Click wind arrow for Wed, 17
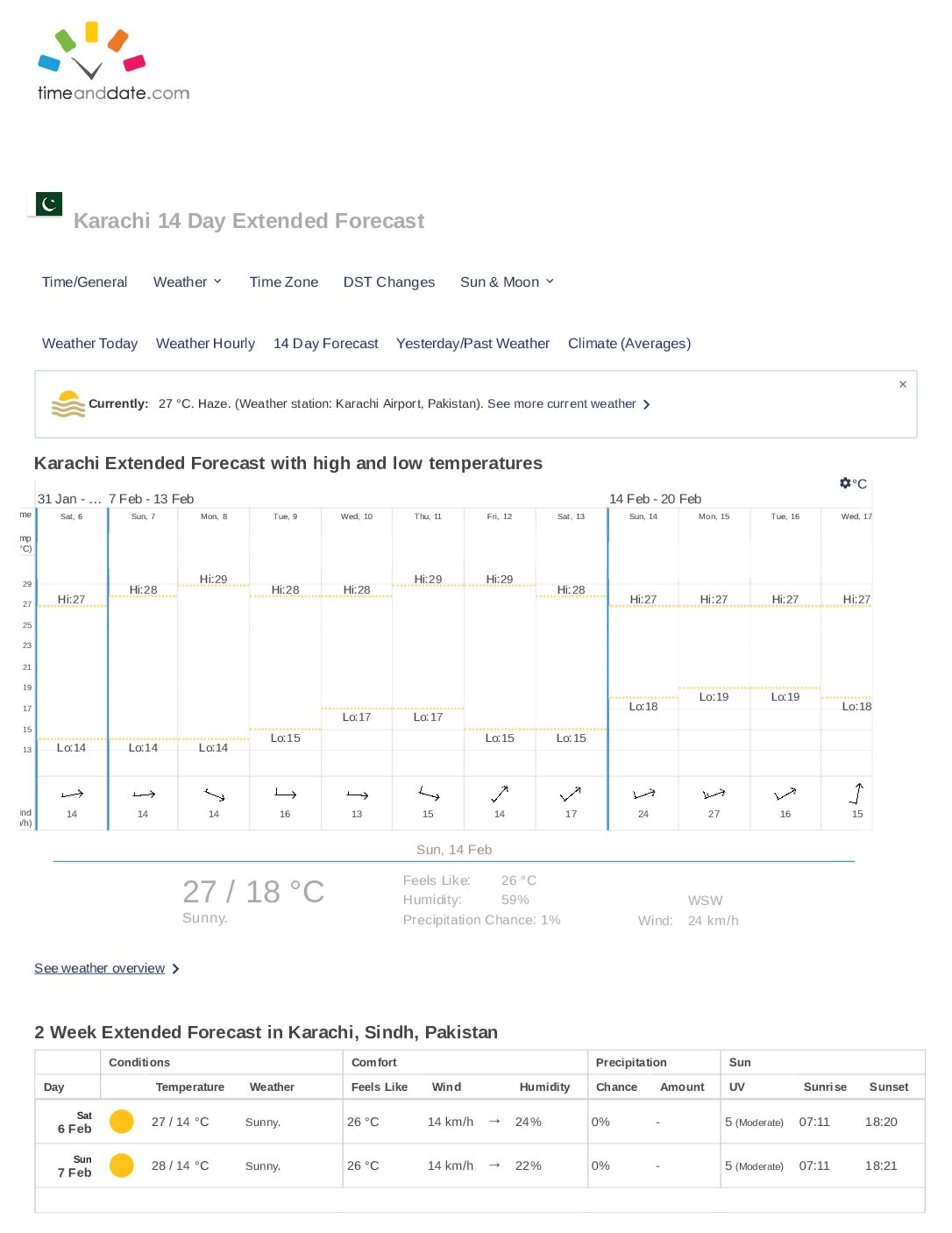This screenshot has height=1233, width=952. click(x=856, y=794)
